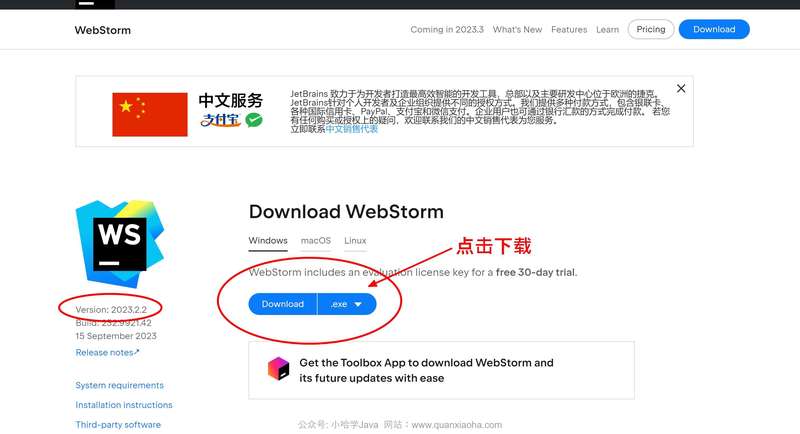Open System requirements link
This screenshot has height=434, width=800.
[x=119, y=385]
